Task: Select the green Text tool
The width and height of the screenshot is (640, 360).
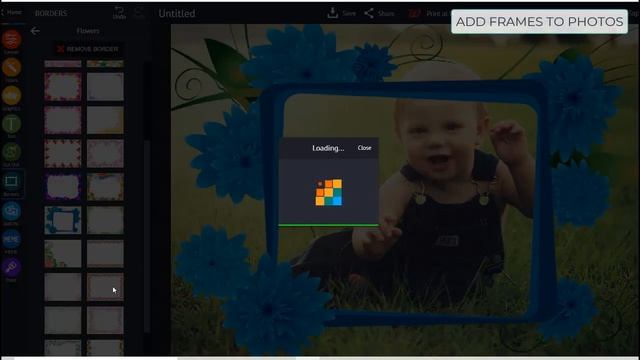Action: point(11,124)
